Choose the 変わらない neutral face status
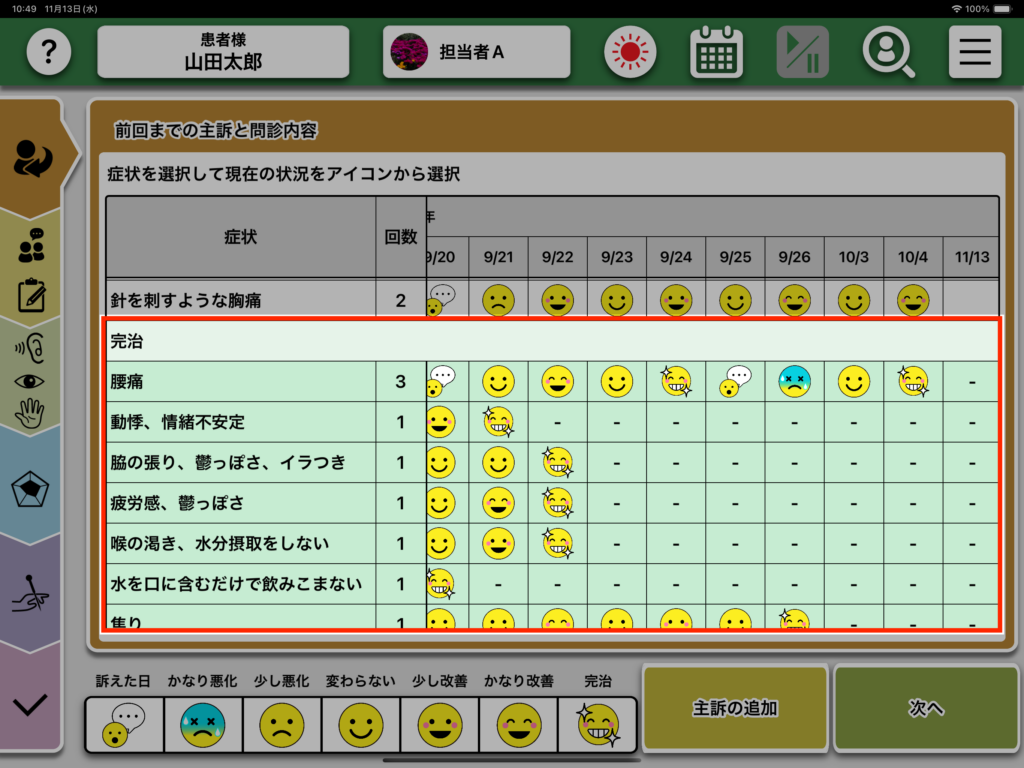1024x768 pixels. (x=361, y=725)
